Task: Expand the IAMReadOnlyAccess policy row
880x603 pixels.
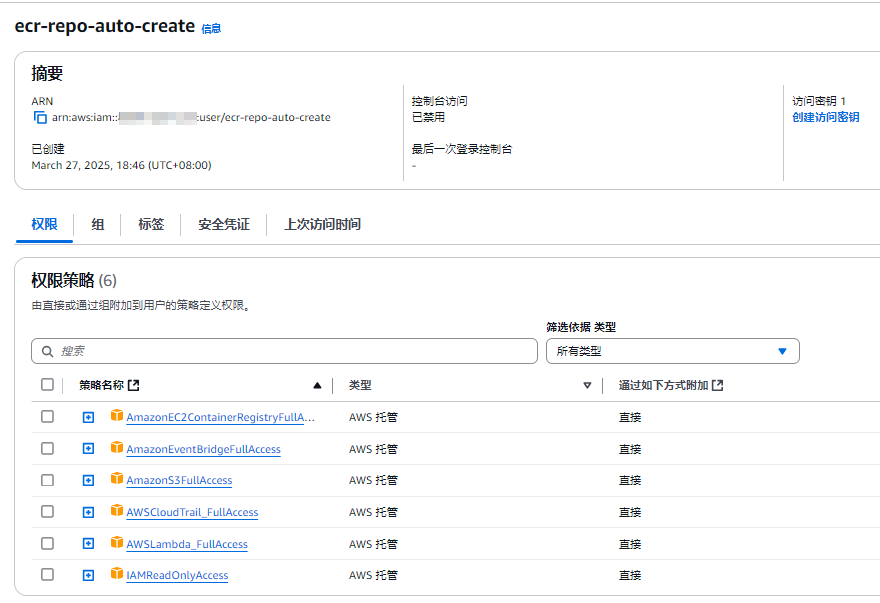Action: click(88, 575)
